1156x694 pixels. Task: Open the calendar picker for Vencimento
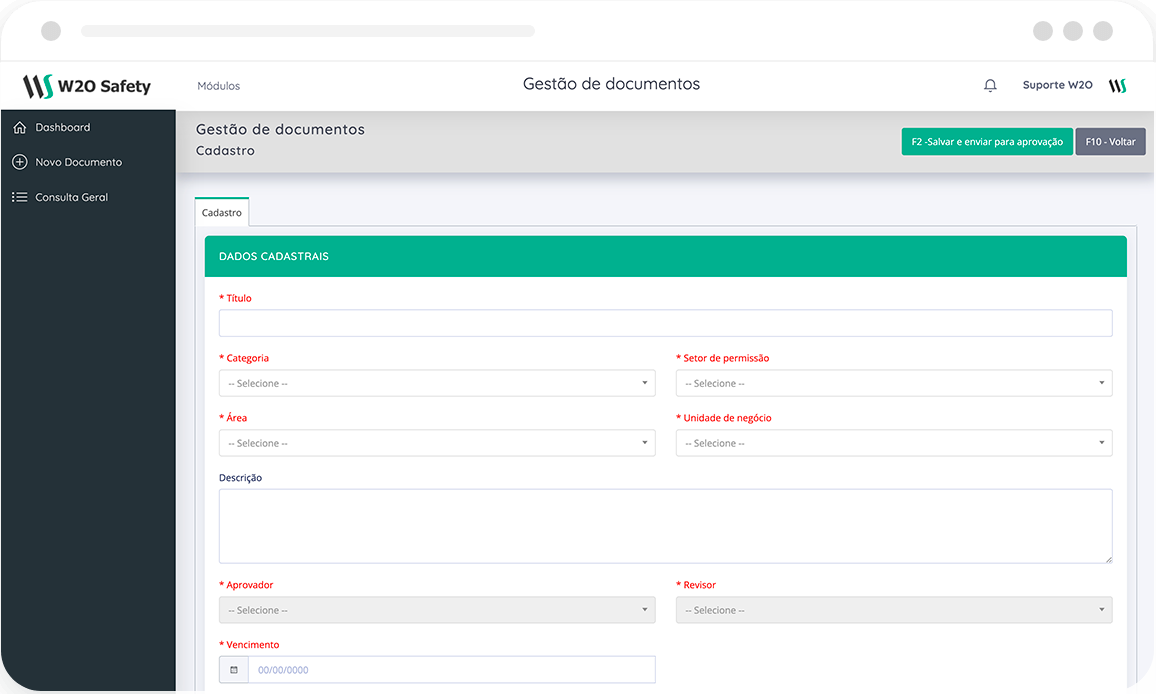[x=233, y=669]
